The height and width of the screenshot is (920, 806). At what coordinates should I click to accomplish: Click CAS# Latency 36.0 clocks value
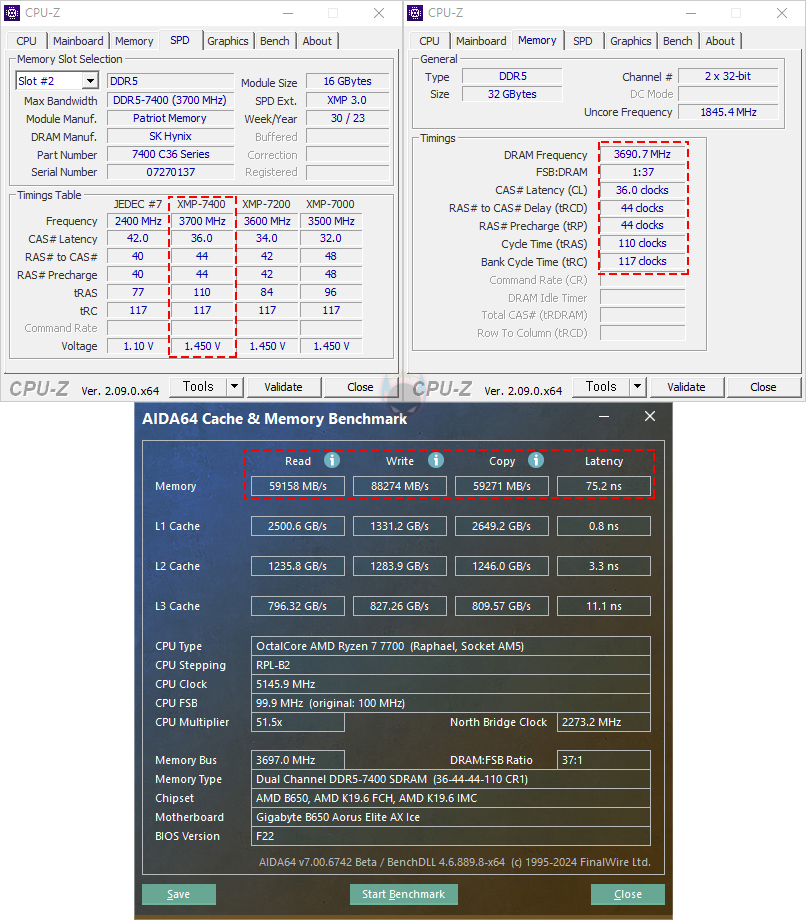pos(642,190)
